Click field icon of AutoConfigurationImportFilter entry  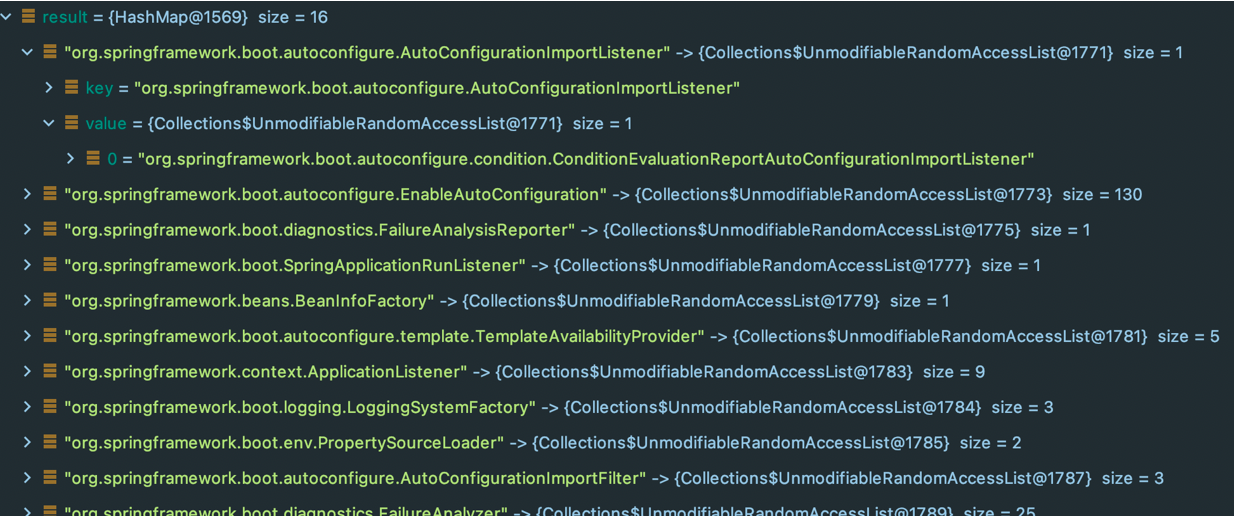coord(50,477)
